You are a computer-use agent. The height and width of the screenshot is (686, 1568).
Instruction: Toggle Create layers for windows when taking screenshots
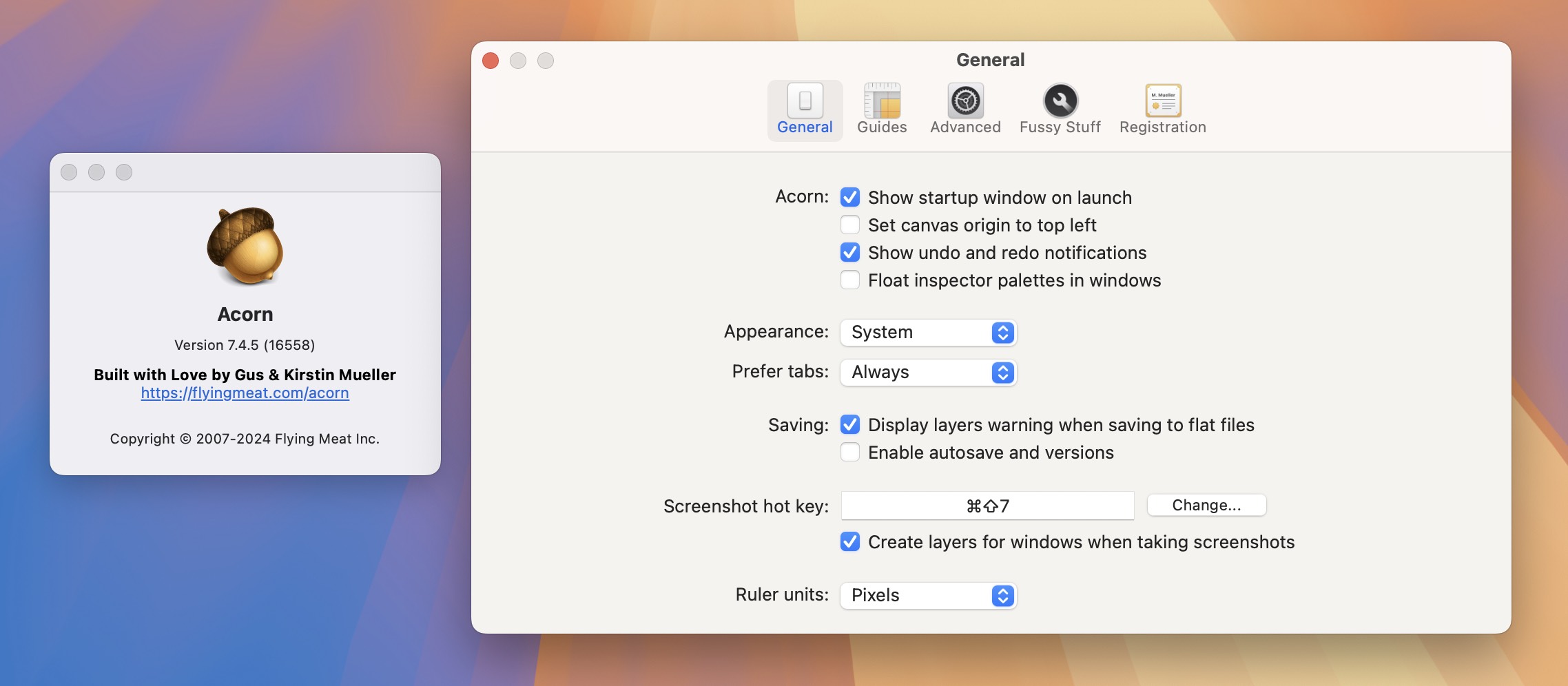coord(850,542)
